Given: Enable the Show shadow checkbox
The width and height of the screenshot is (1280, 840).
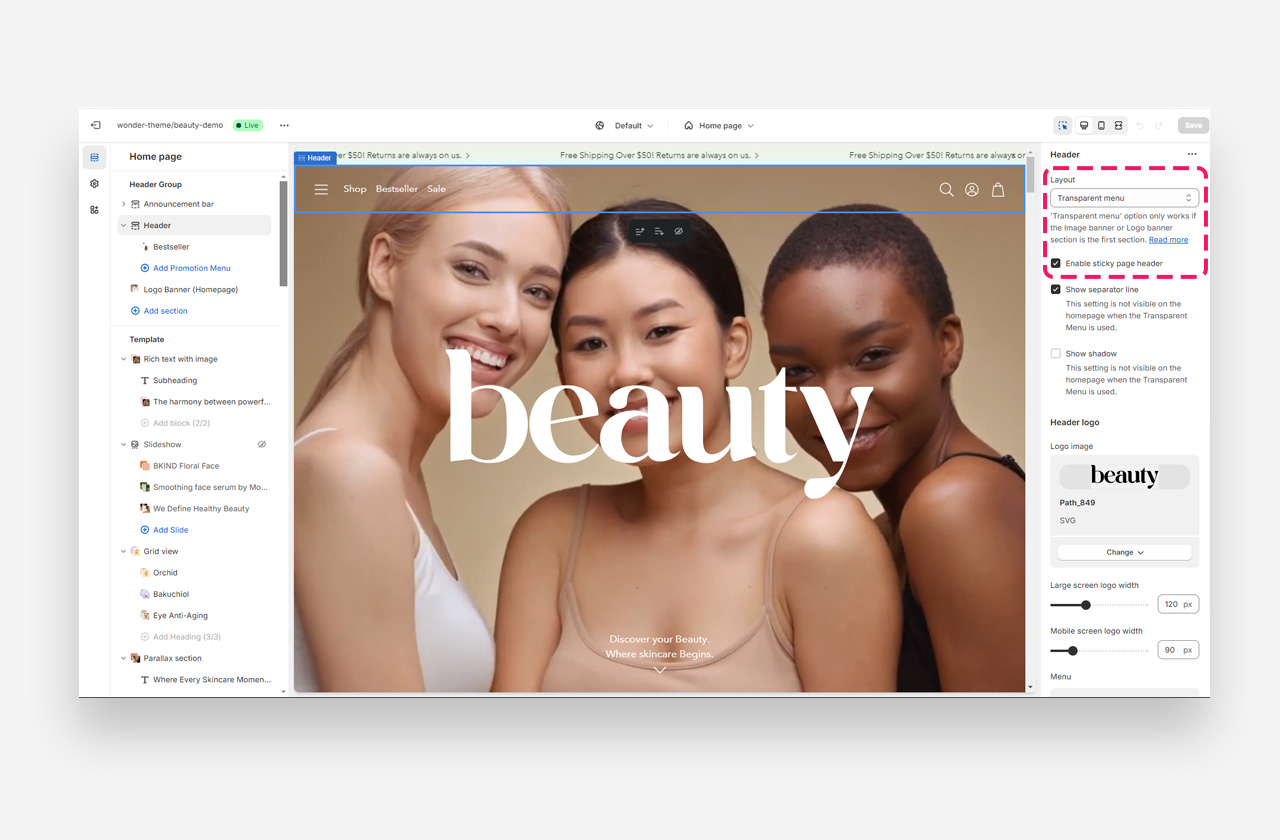Looking at the screenshot, I should [x=1055, y=354].
